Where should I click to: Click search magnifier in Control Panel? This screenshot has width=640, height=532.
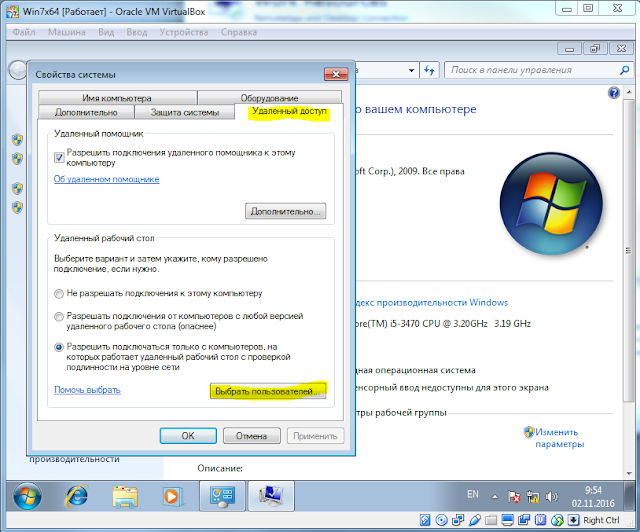[x=624, y=70]
